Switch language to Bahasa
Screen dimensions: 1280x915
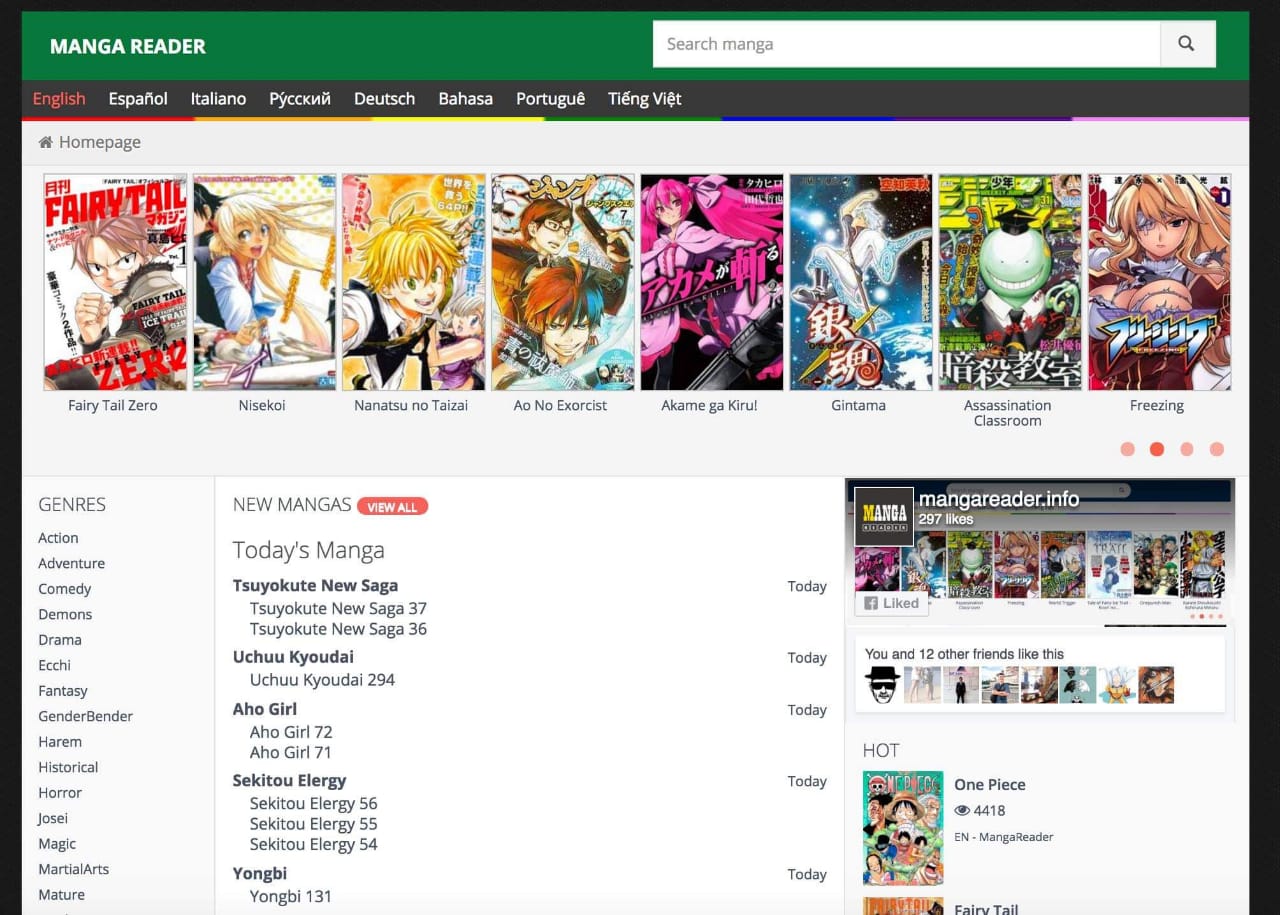465,98
